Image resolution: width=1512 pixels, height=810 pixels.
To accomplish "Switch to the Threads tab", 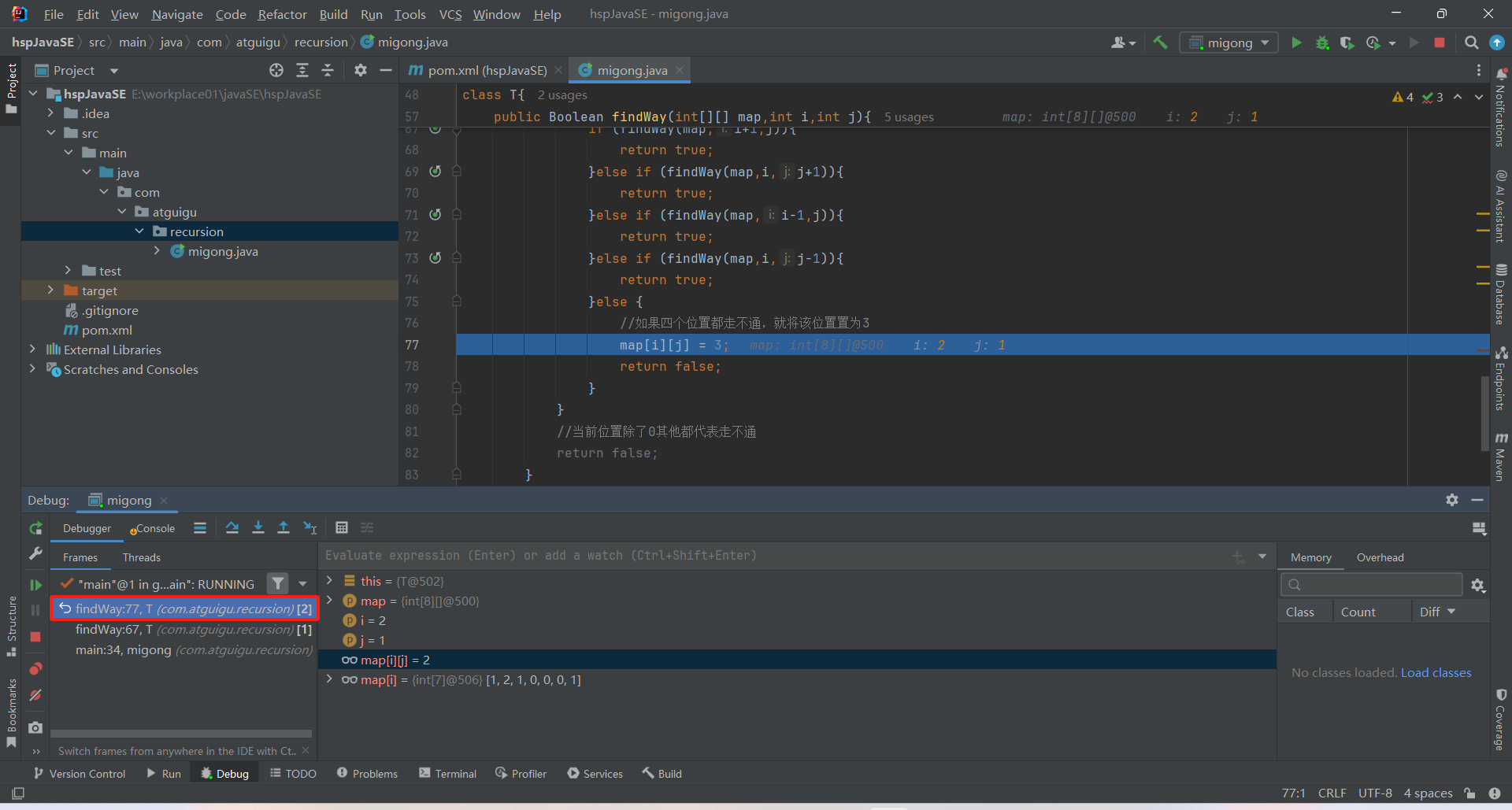I will coord(141,557).
